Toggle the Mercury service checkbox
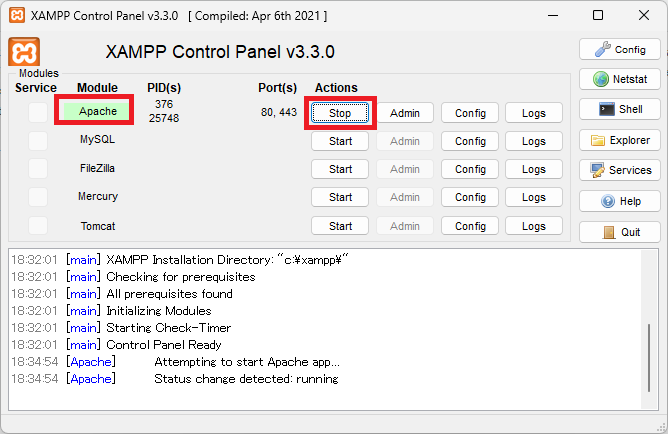Image resolution: width=668 pixels, height=434 pixels. (x=38, y=197)
